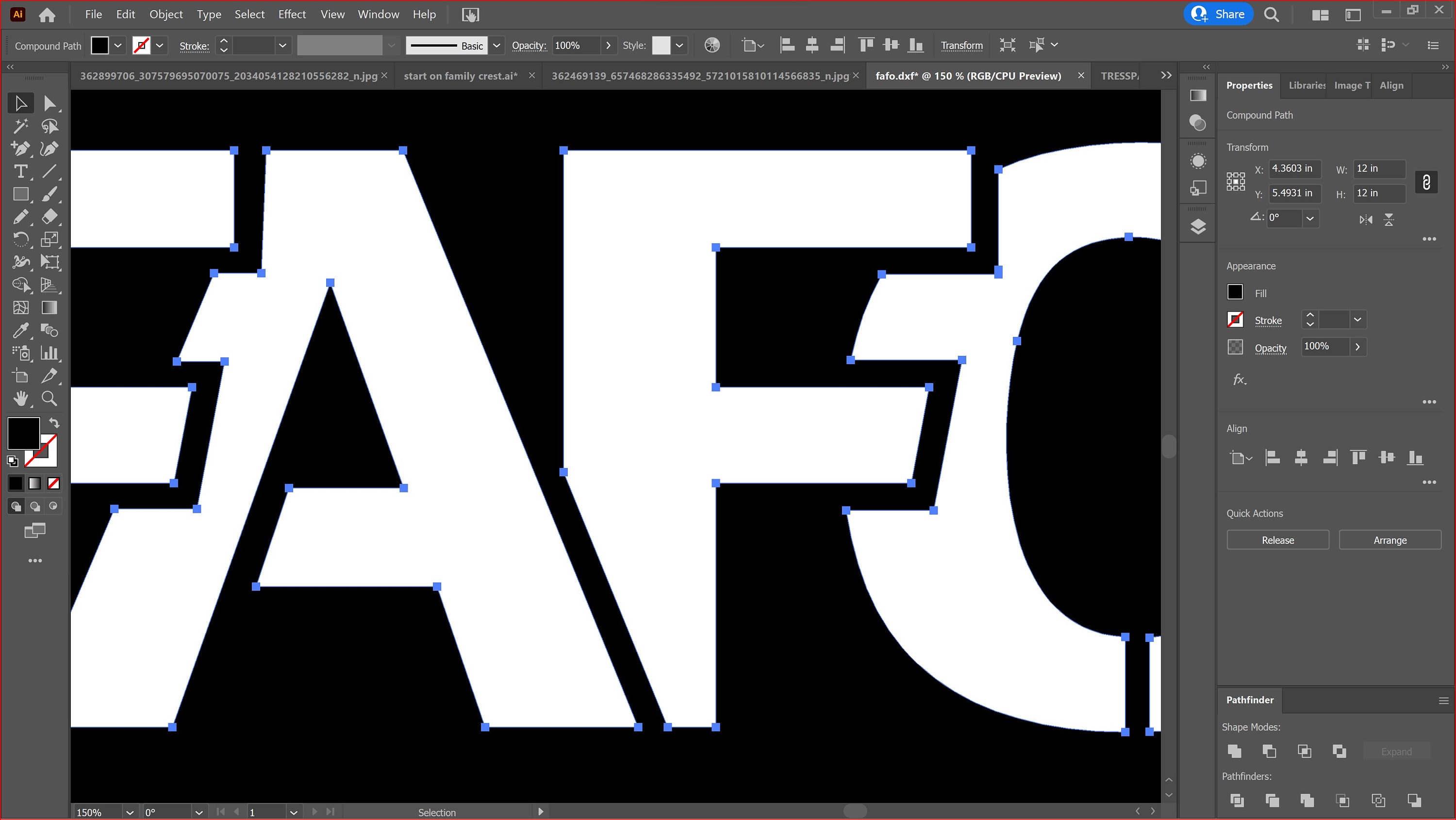Open the Style dropdown in the control bar
Image resolution: width=1456 pixels, height=820 pixels.
[679, 45]
